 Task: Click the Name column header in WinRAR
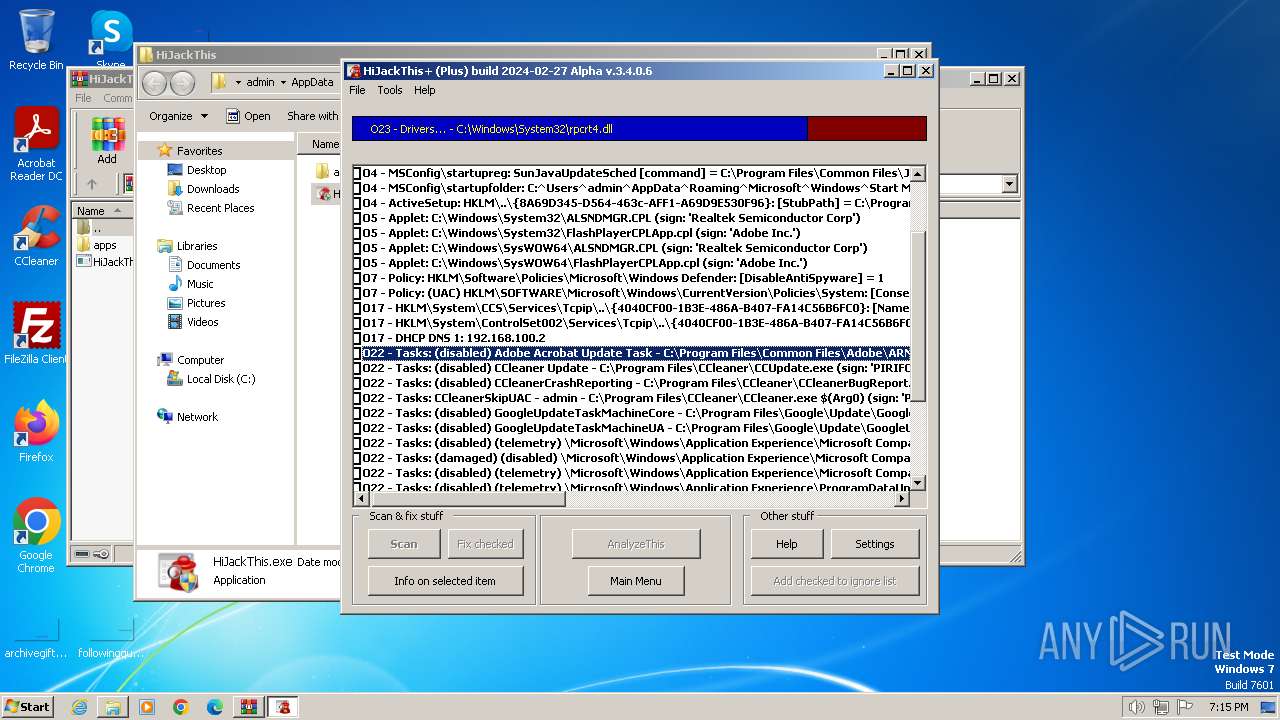(x=102, y=211)
